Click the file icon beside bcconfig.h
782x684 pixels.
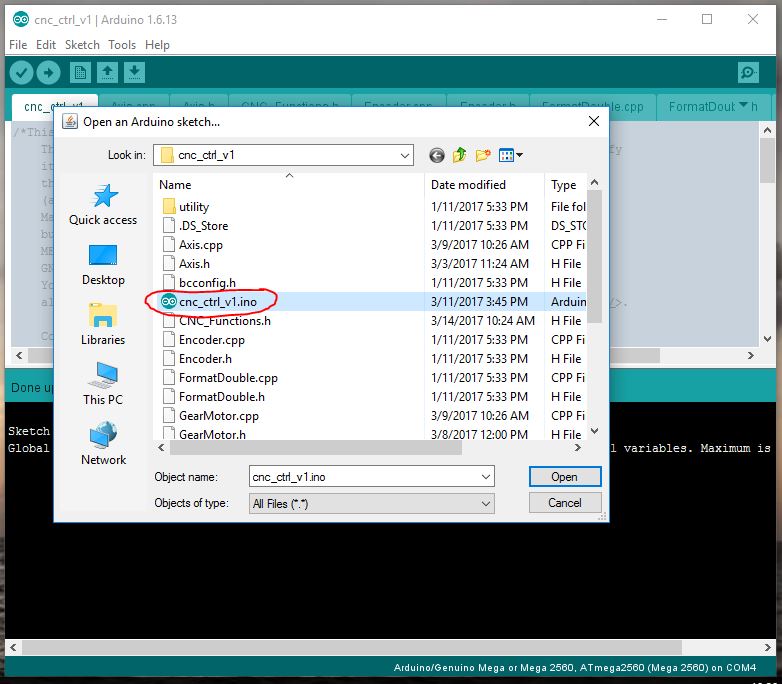click(x=169, y=282)
